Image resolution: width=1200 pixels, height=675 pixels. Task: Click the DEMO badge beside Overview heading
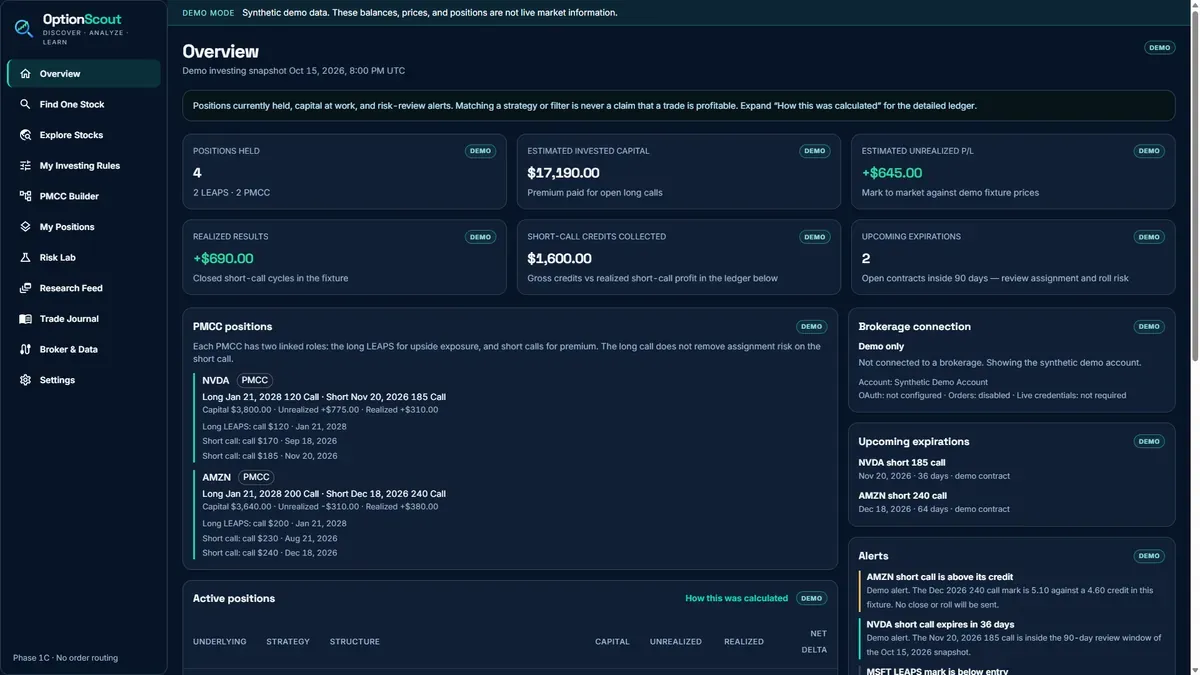pos(1160,47)
